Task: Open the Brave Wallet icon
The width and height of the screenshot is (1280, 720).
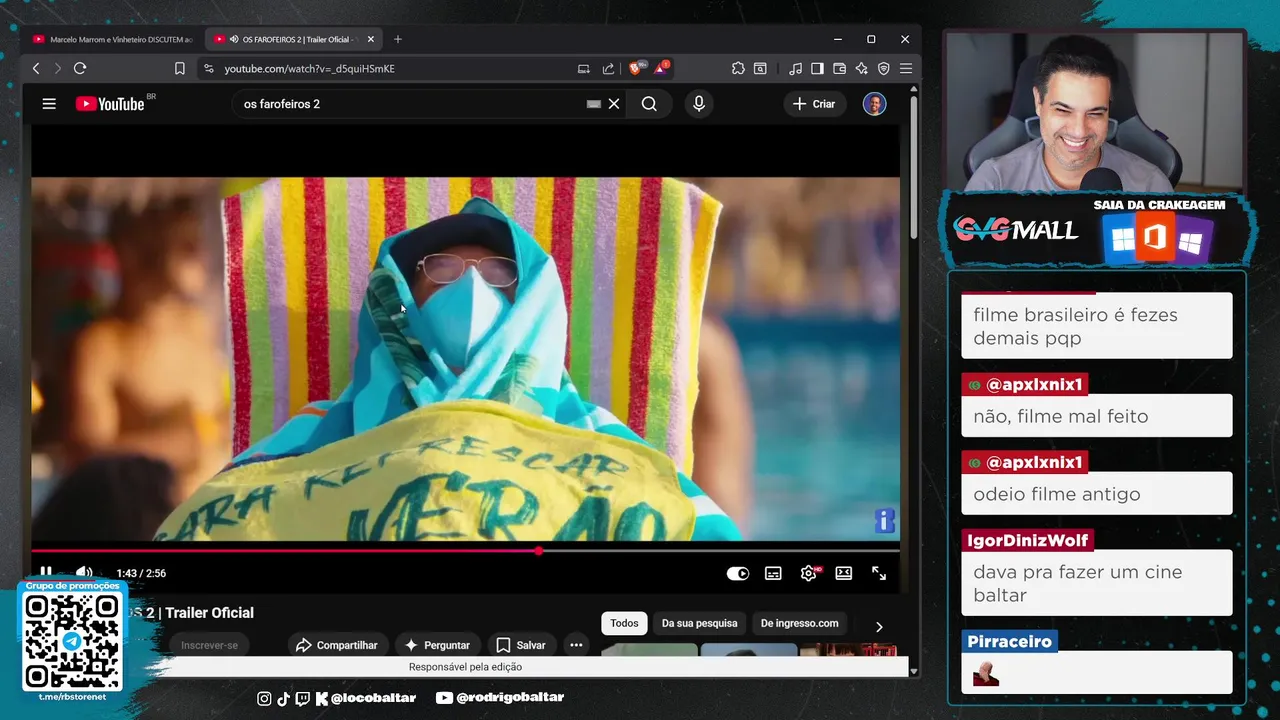Action: [839, 68]
